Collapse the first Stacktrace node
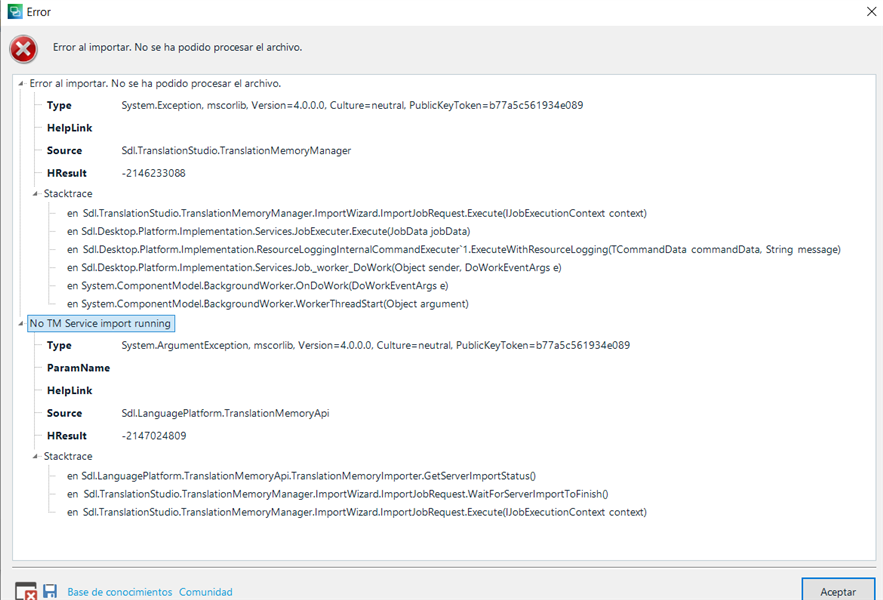883x600 pixels. coord(35,193)
